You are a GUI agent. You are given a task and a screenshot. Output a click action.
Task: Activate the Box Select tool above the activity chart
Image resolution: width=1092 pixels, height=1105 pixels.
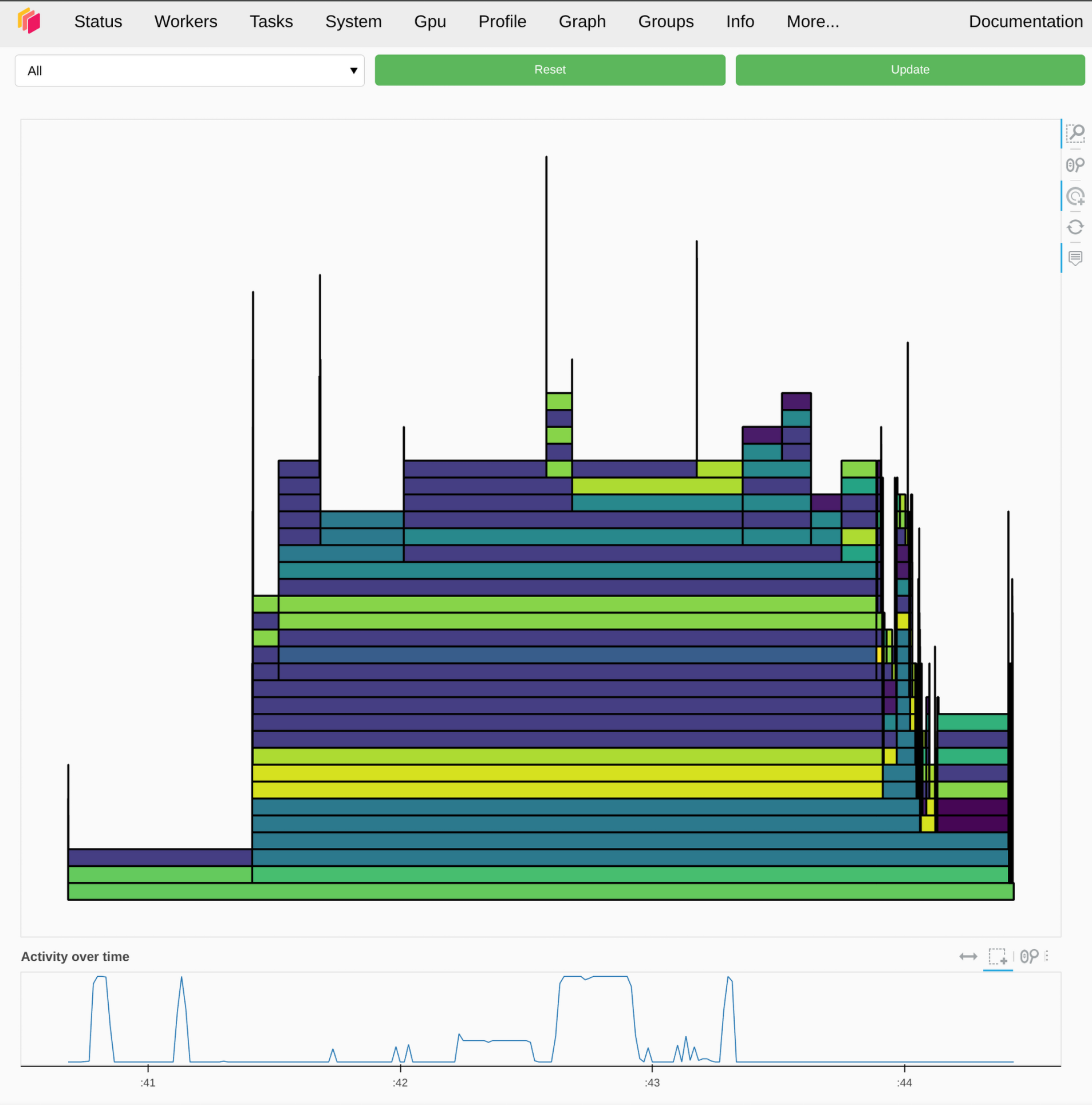(x=998, y=957)
